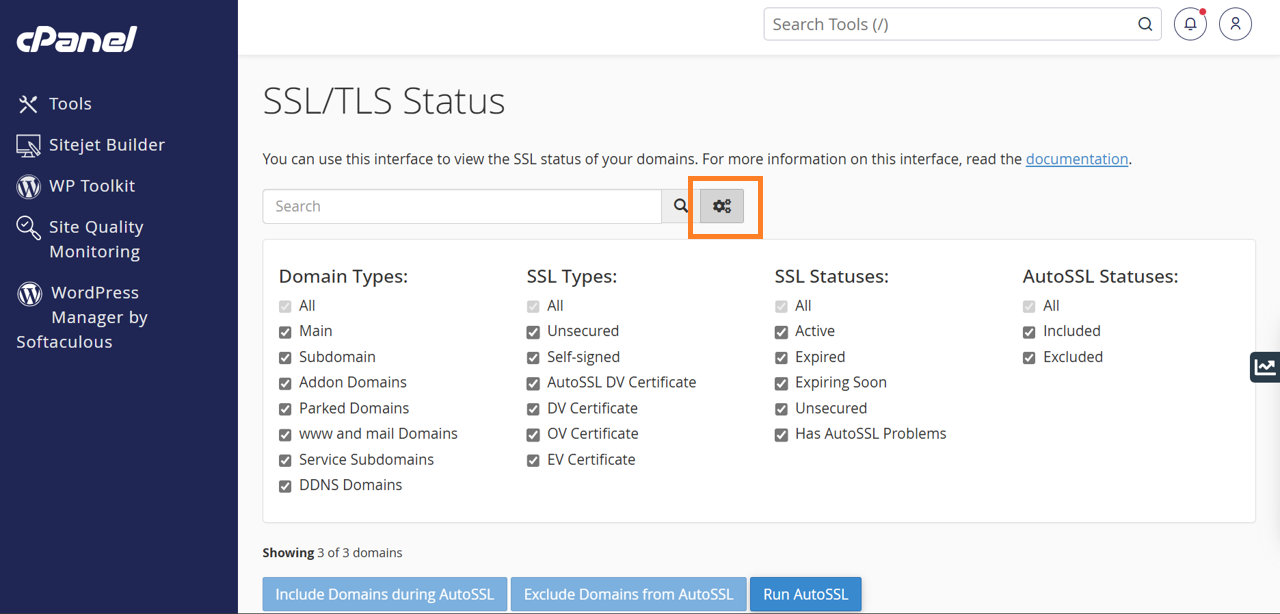Uncheck the Subdomain domain type

[285, 357]
